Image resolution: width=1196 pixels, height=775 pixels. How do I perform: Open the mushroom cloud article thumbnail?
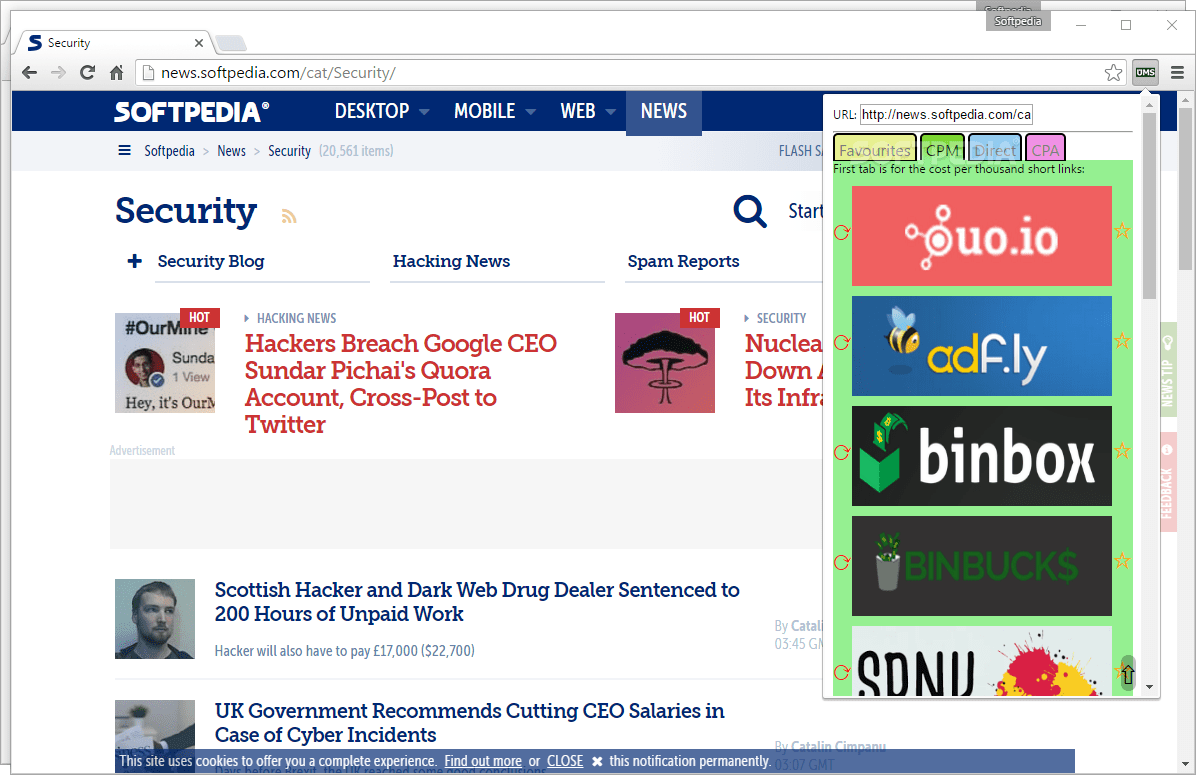tap(665, 362)
